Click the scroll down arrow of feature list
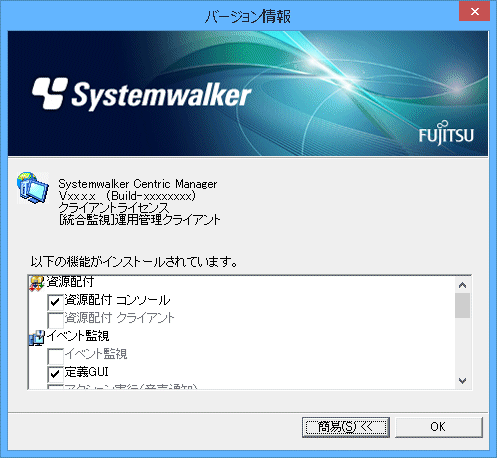The width and height of the screenshot is (497, 458). point(462,380)
